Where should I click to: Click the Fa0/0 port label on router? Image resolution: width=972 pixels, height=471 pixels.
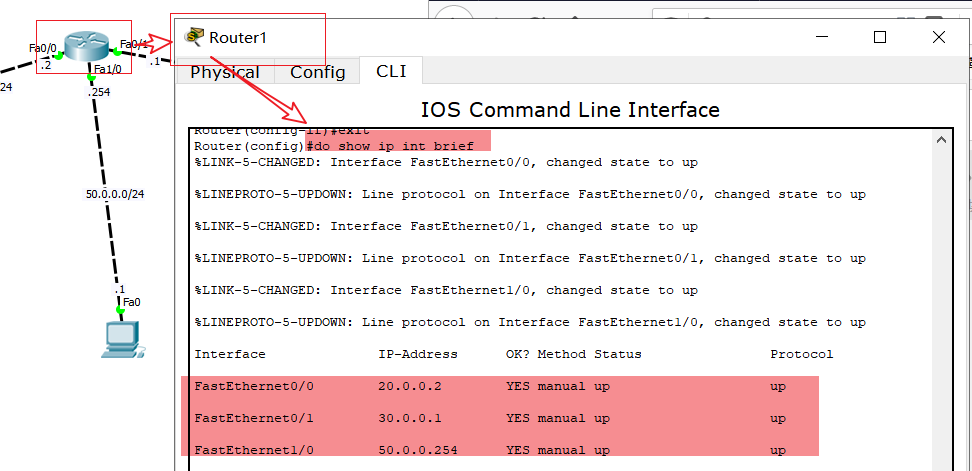tap(43, 47)
